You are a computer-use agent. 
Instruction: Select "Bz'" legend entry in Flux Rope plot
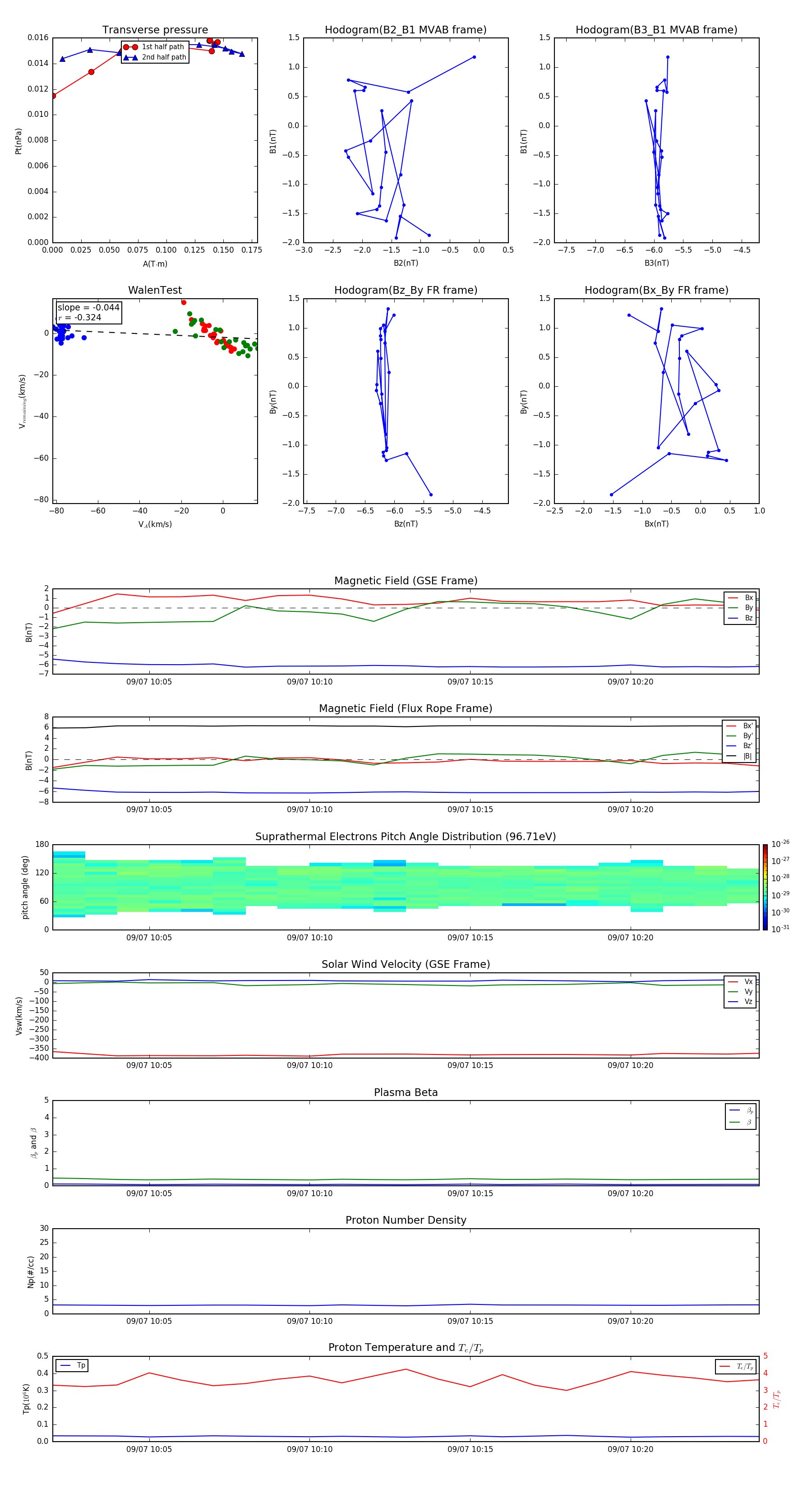(x=739, y=746)
